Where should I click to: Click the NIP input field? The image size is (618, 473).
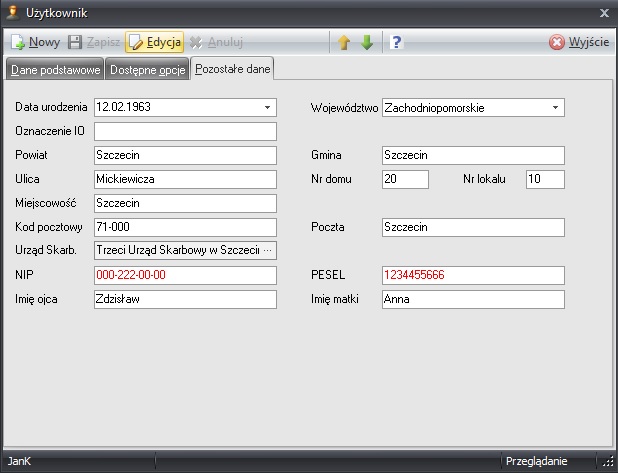click(x=184, y=275)
